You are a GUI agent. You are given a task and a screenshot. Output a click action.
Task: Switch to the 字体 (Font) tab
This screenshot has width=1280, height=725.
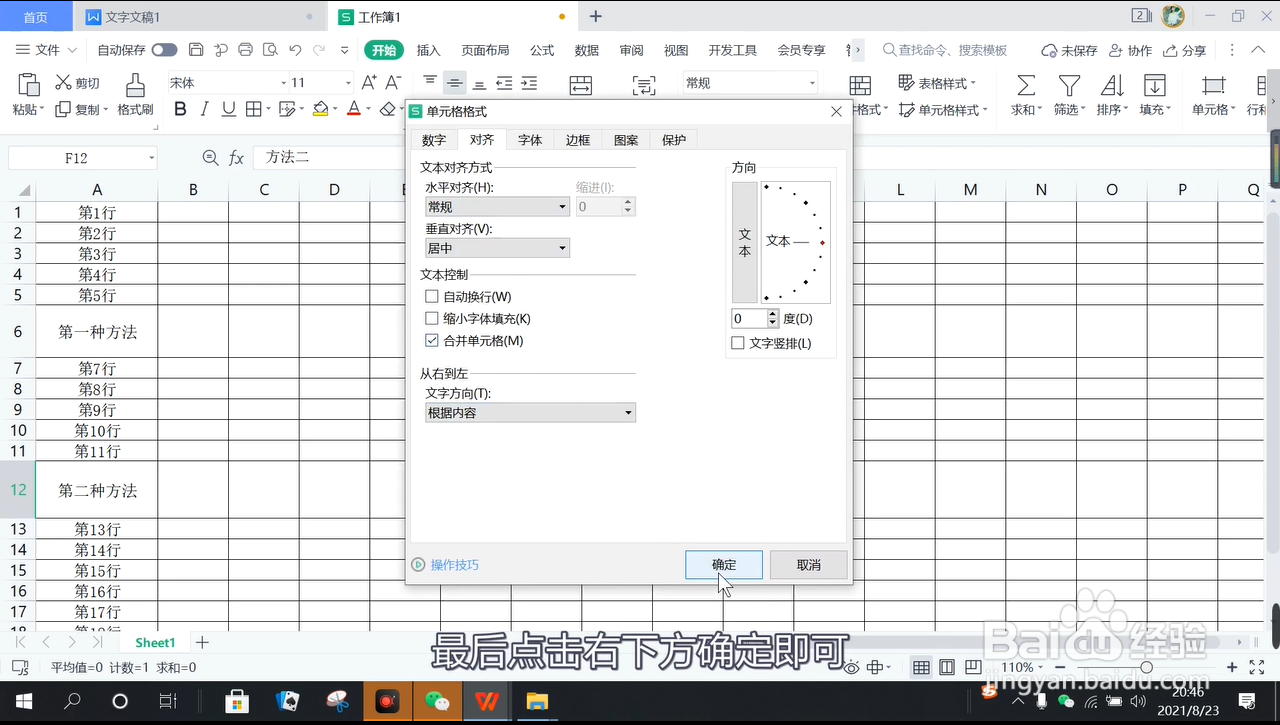coord(529,140)
